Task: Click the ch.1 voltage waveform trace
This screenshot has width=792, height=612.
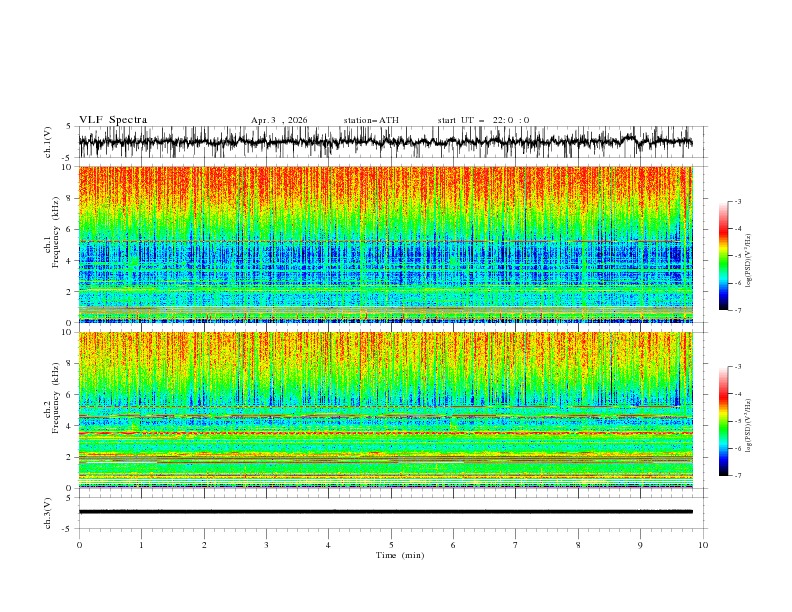Action: [x=385, y=142]
